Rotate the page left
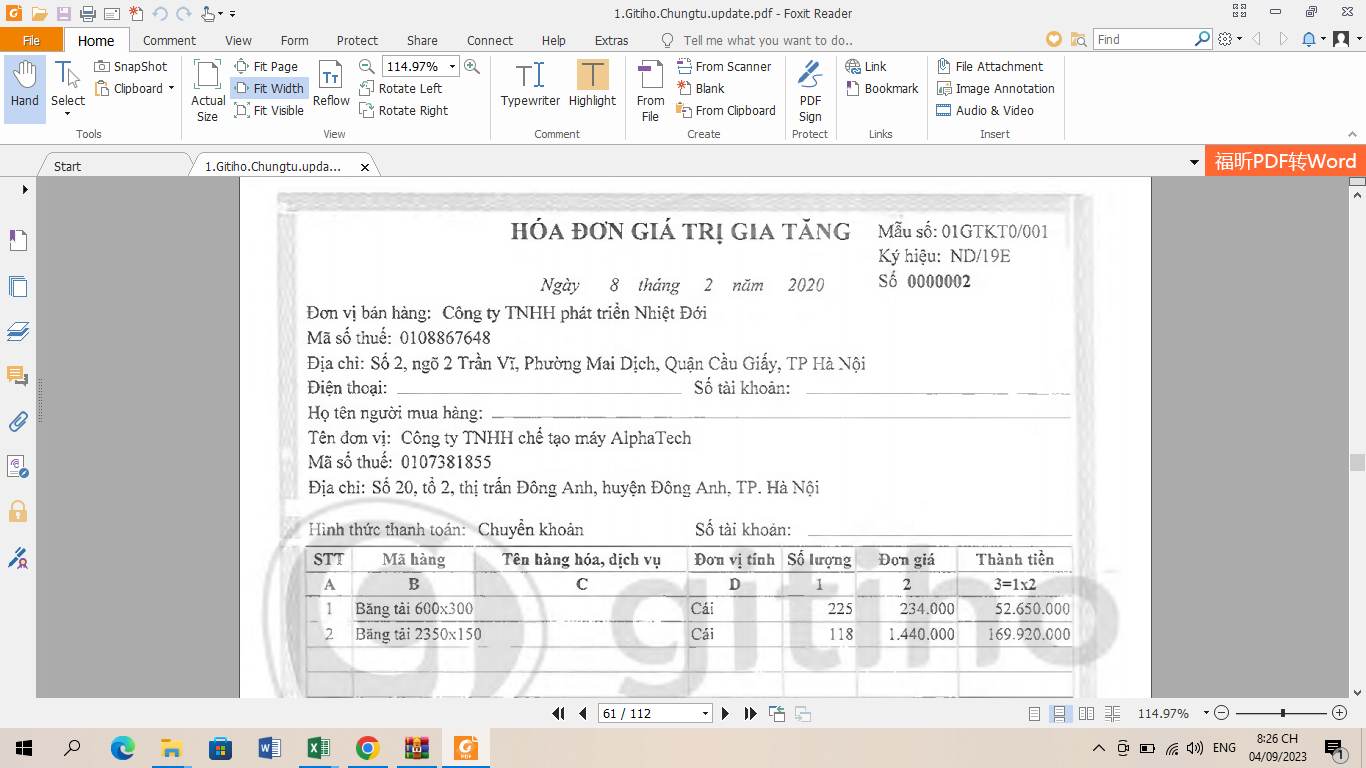 [401, 88]
